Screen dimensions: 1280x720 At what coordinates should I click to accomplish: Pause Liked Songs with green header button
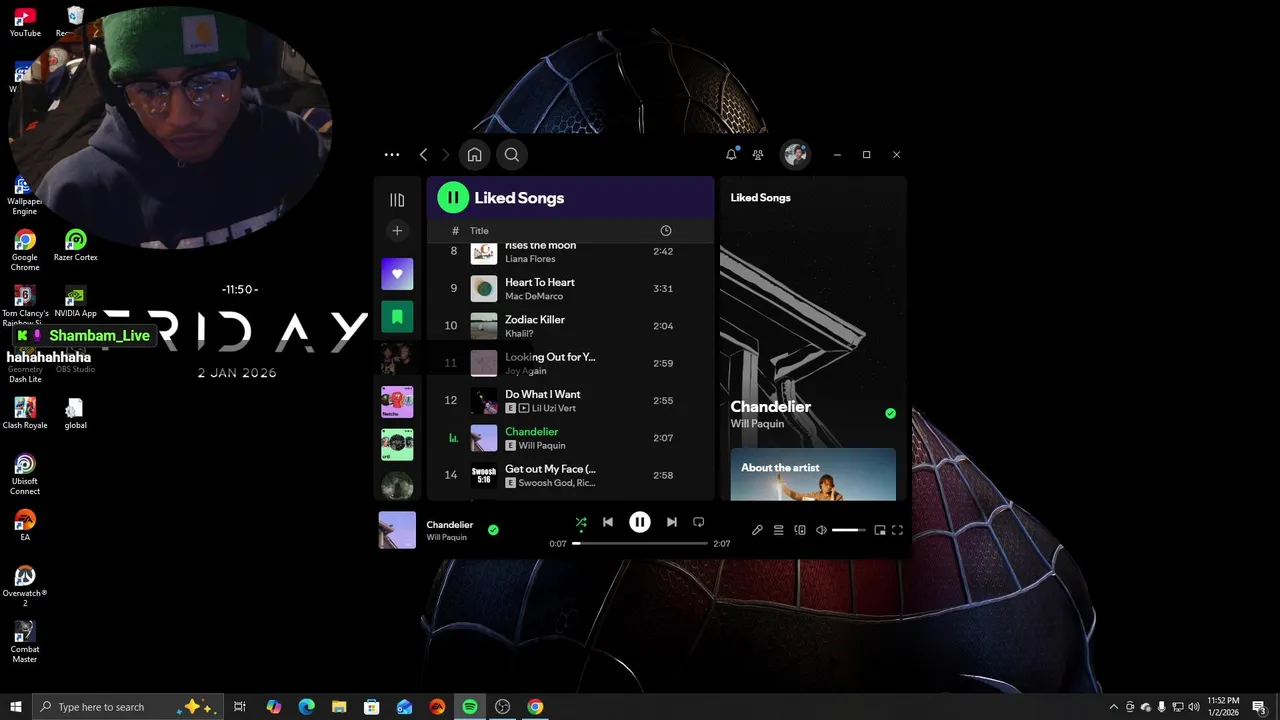point(453,198)
